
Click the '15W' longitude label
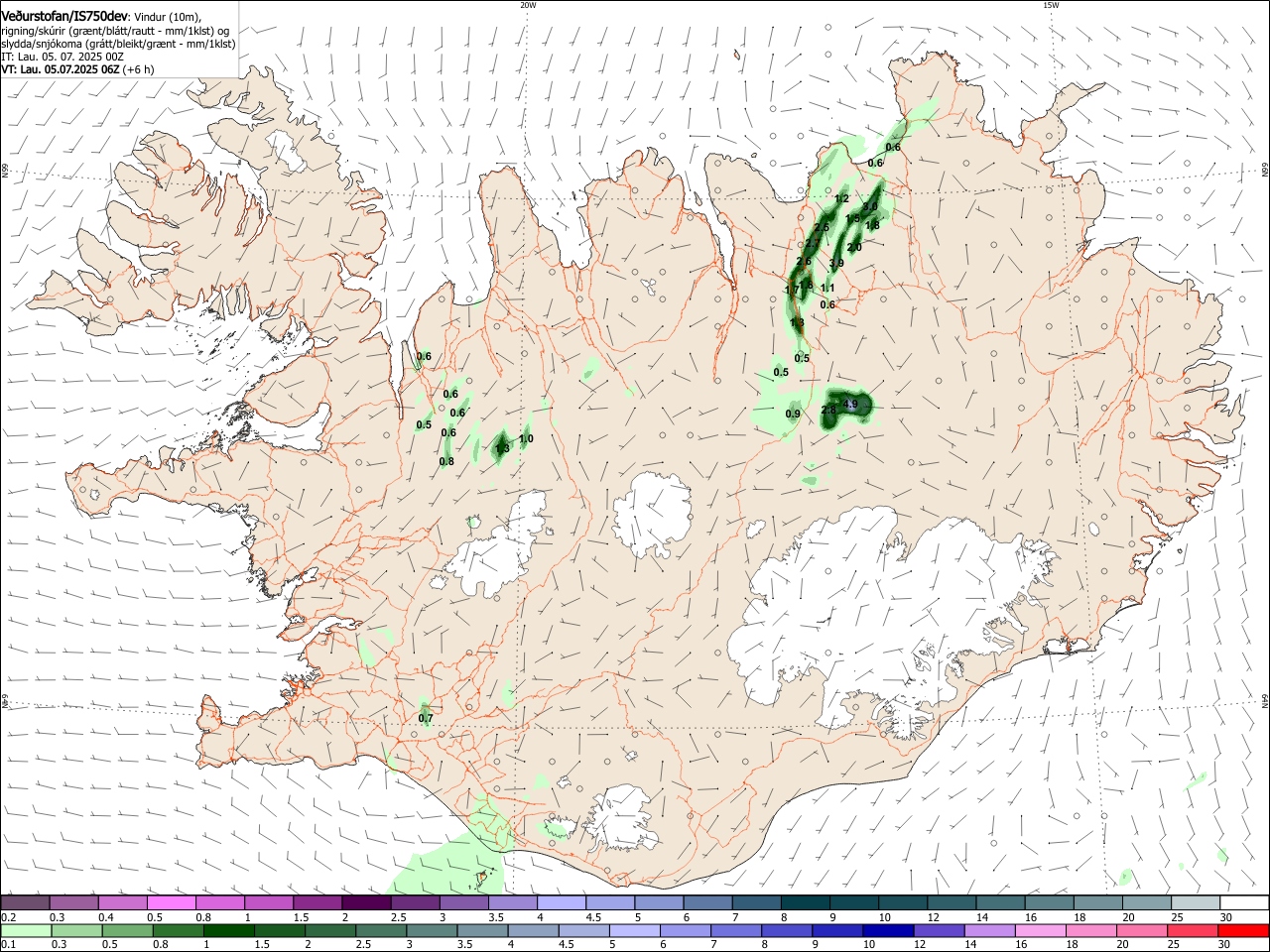pyautogui.click(x=1051, y=5)
